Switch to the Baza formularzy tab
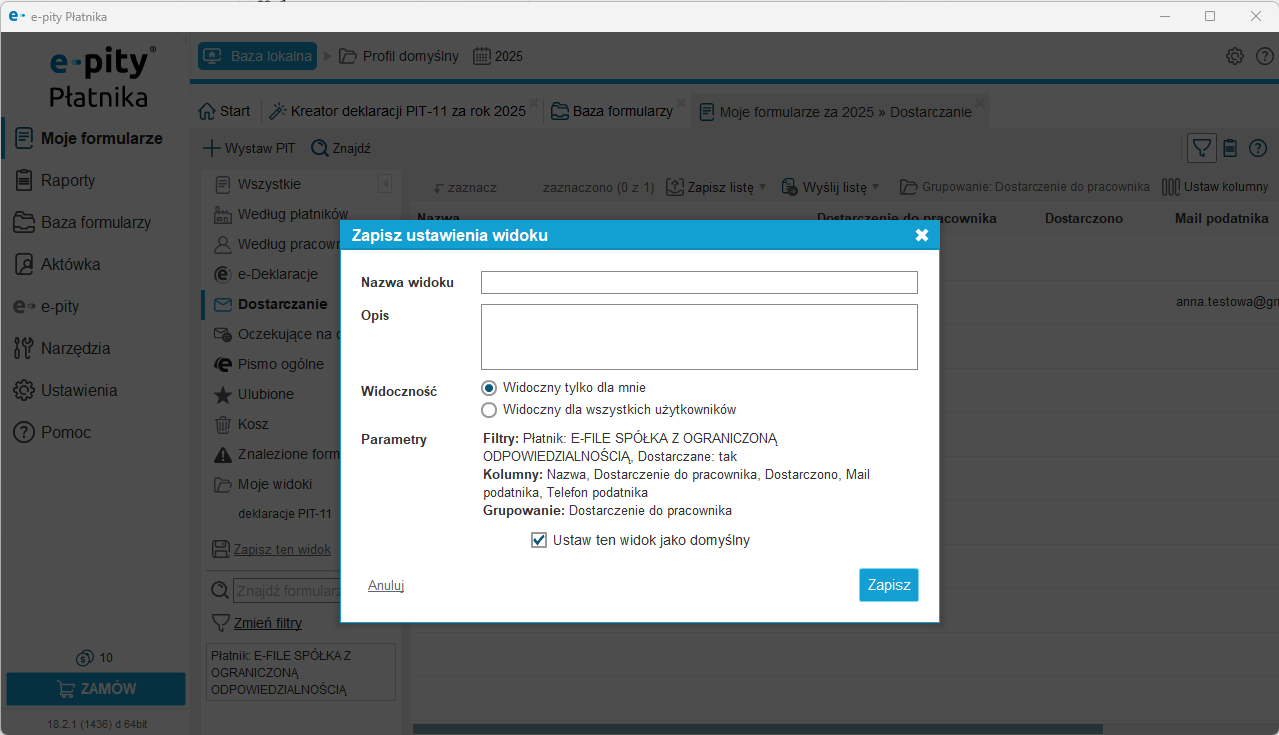The width and height of the screenshot is (1279, 735). click(612, 111)
